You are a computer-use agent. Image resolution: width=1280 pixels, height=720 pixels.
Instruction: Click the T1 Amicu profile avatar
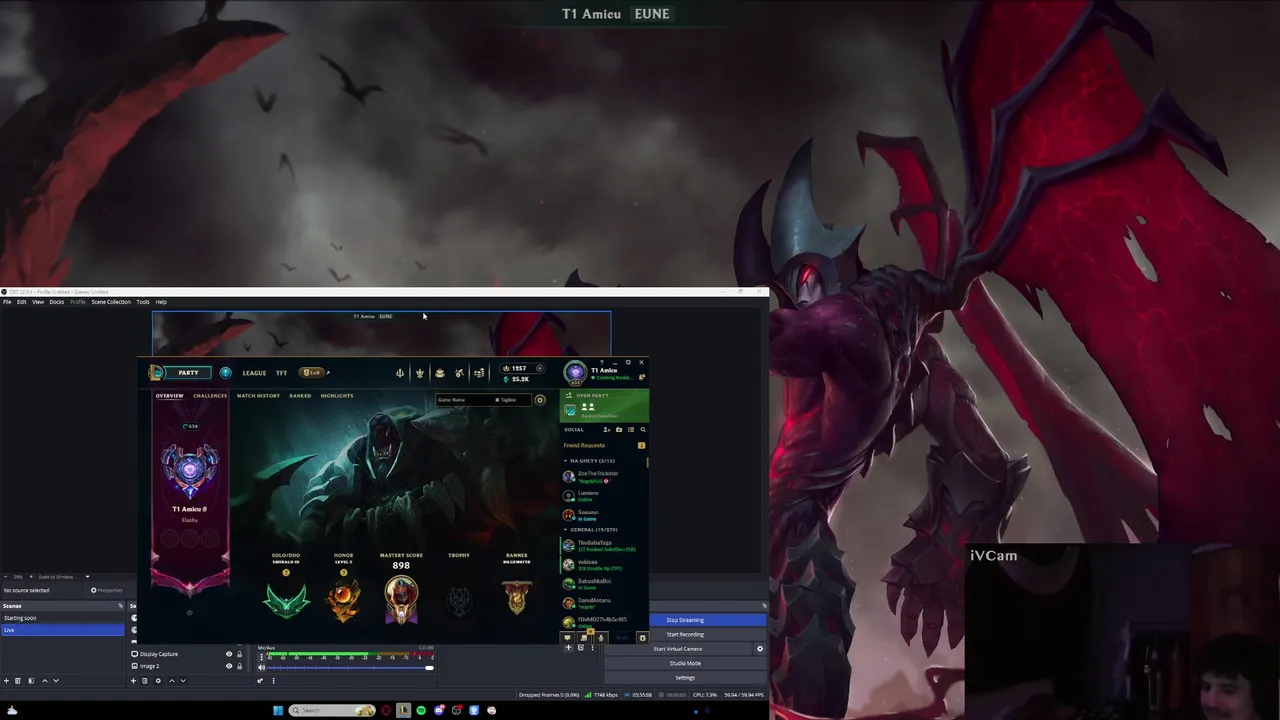575,373
